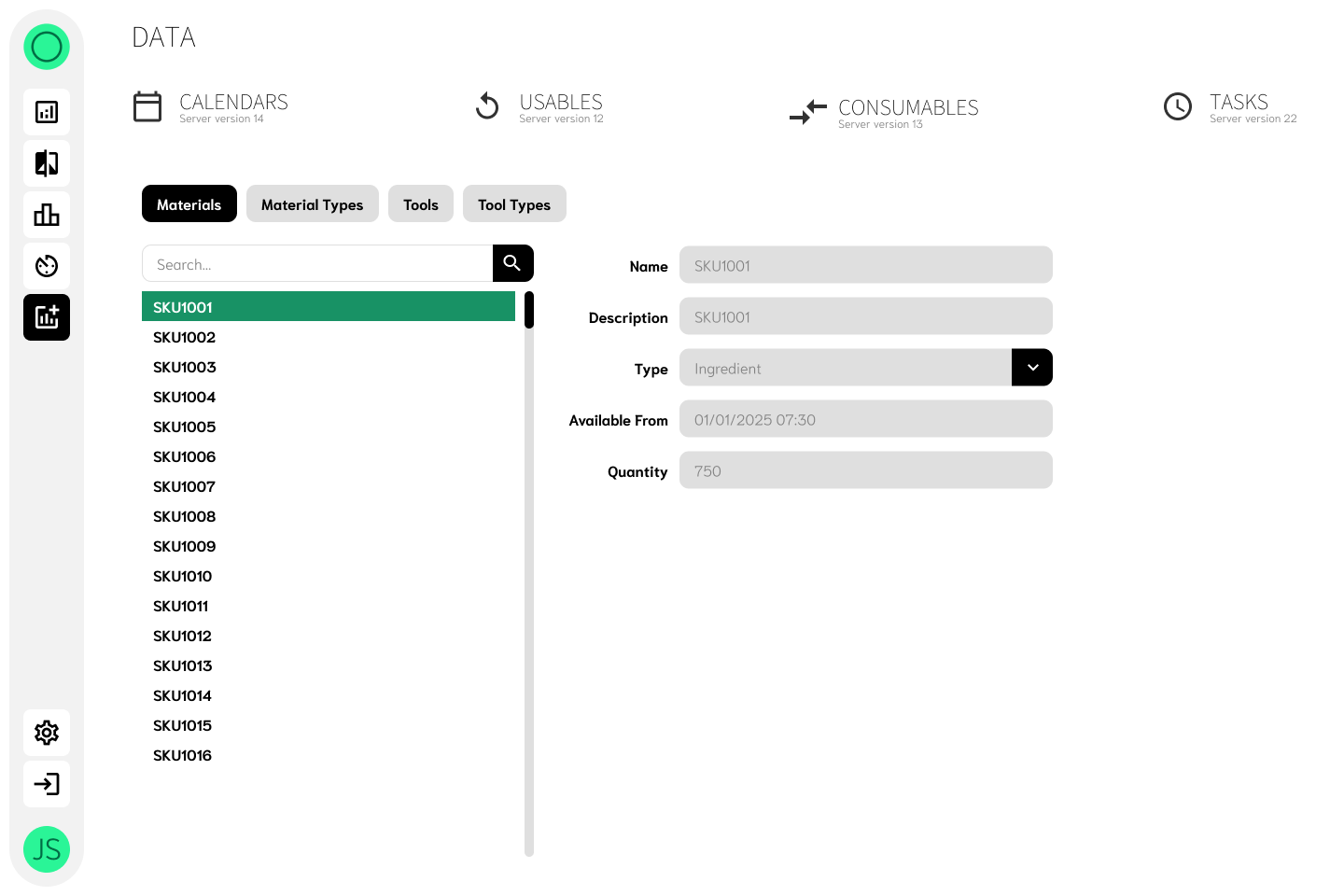Screen dimensions: 1344x896
Task: Select the Consumables arrows icon
Action: pos(807,112)
